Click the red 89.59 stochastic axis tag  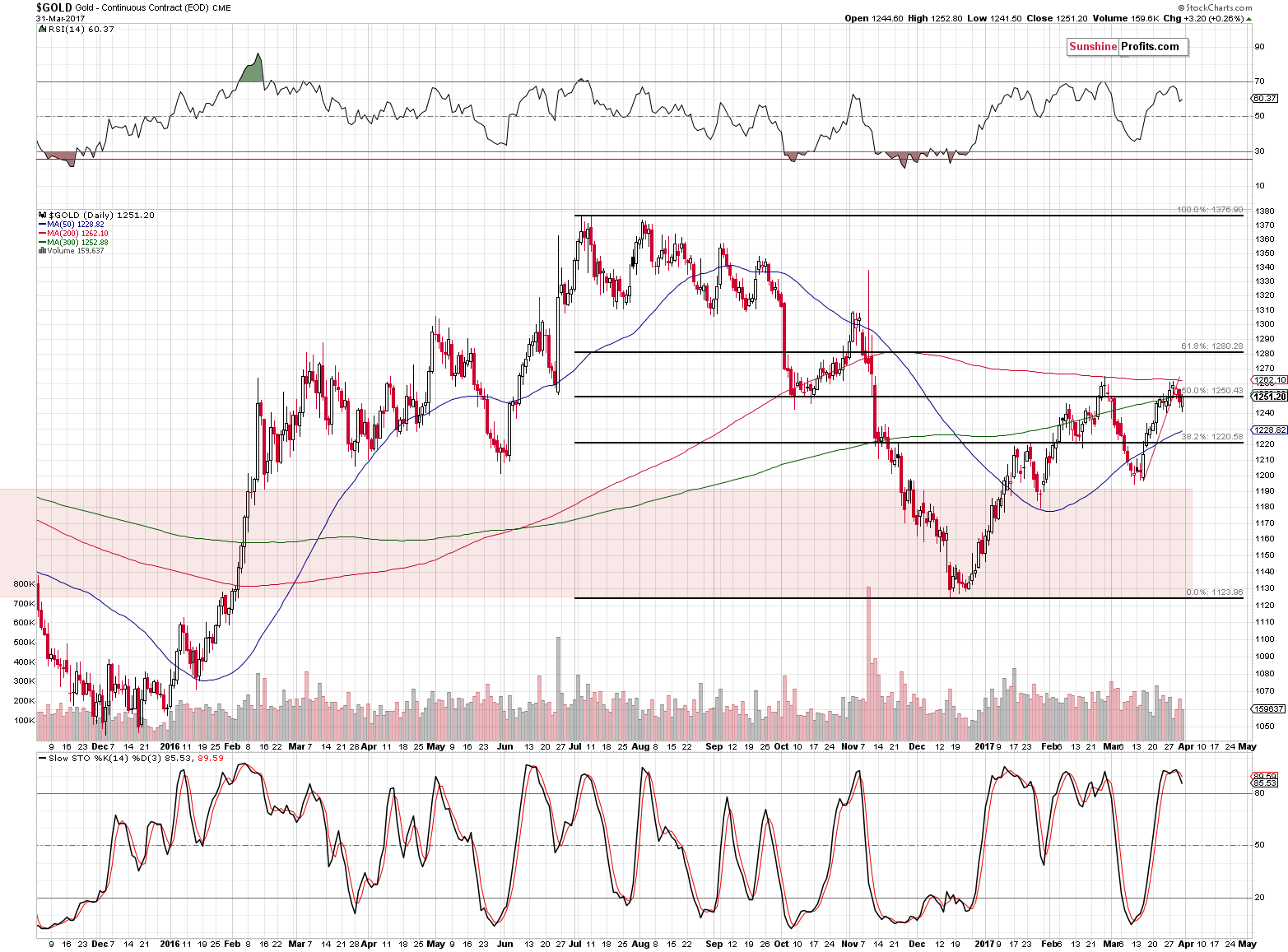pos(1265,776)
